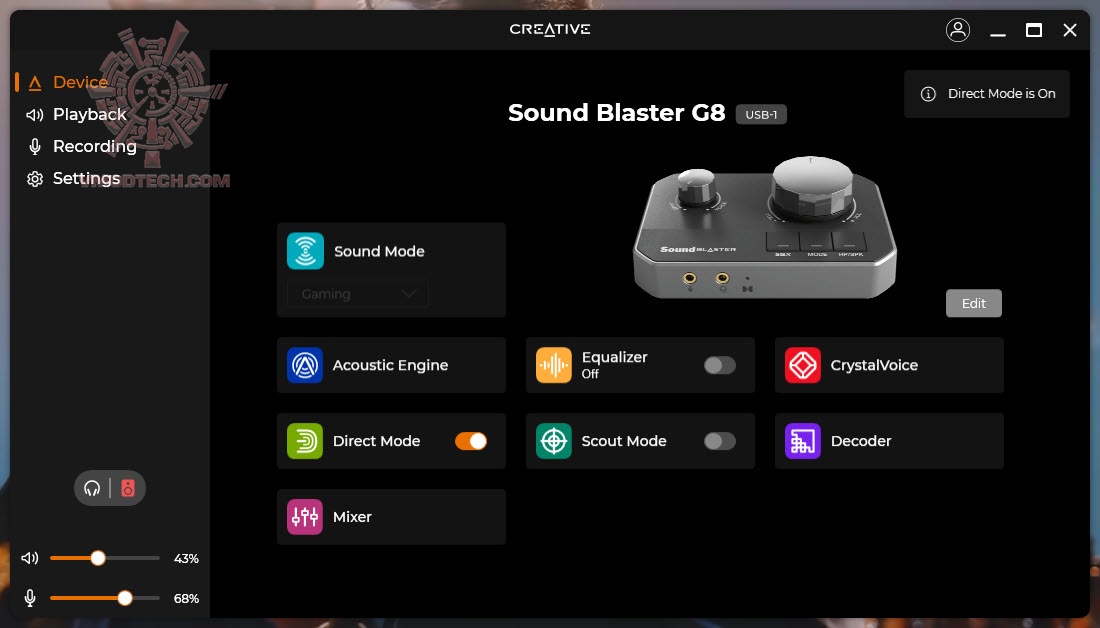Click the 43% volume value
1100x628 pixels.
coord(186,559)
